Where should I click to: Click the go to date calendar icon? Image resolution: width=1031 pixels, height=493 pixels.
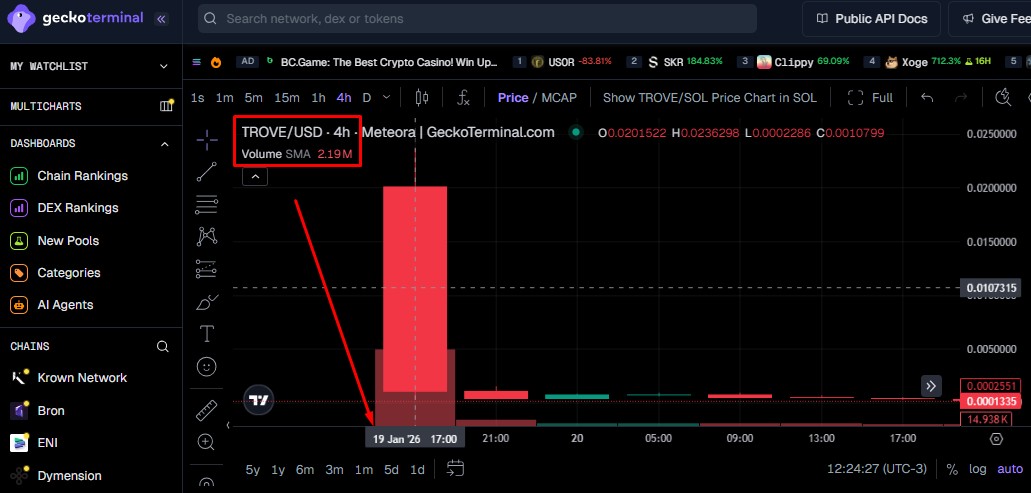[x=456, y=469]
